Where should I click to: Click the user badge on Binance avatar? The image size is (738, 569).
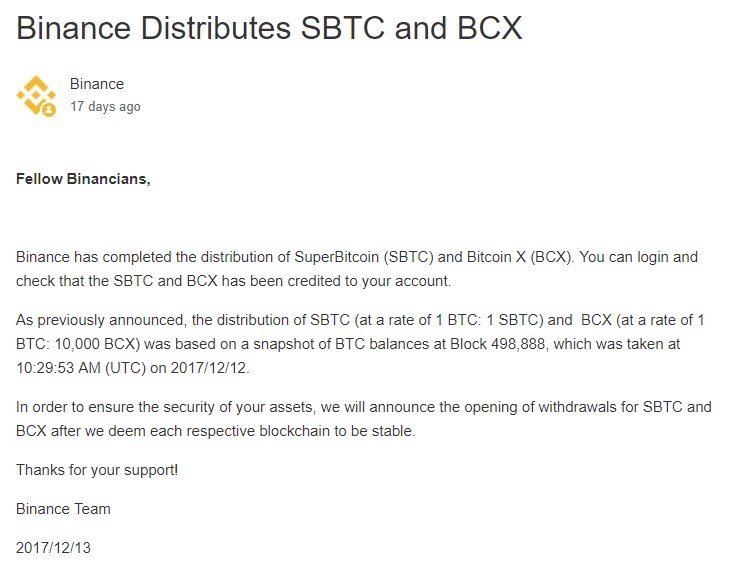(49, 110)
